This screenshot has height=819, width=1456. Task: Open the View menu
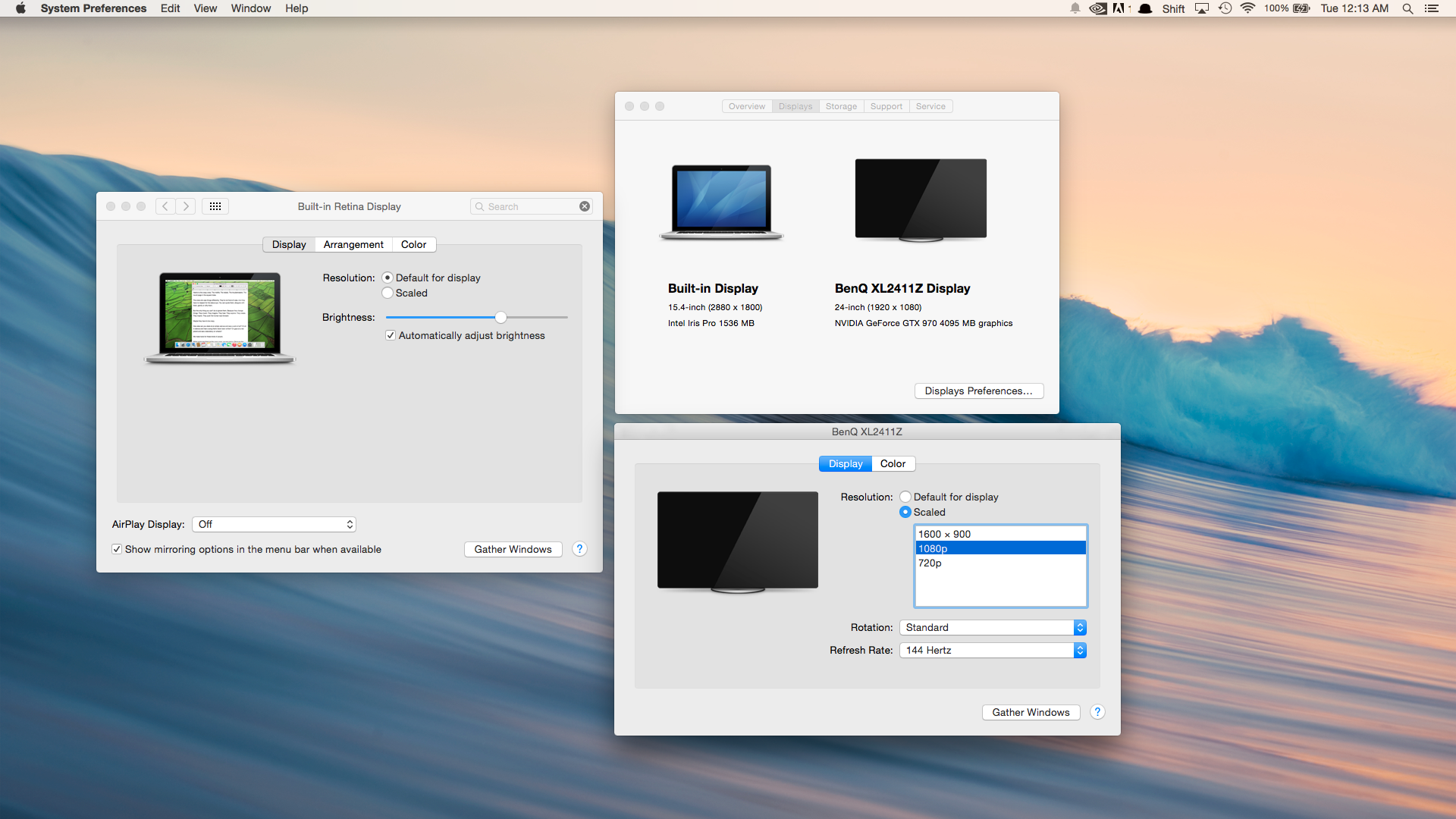205,8
